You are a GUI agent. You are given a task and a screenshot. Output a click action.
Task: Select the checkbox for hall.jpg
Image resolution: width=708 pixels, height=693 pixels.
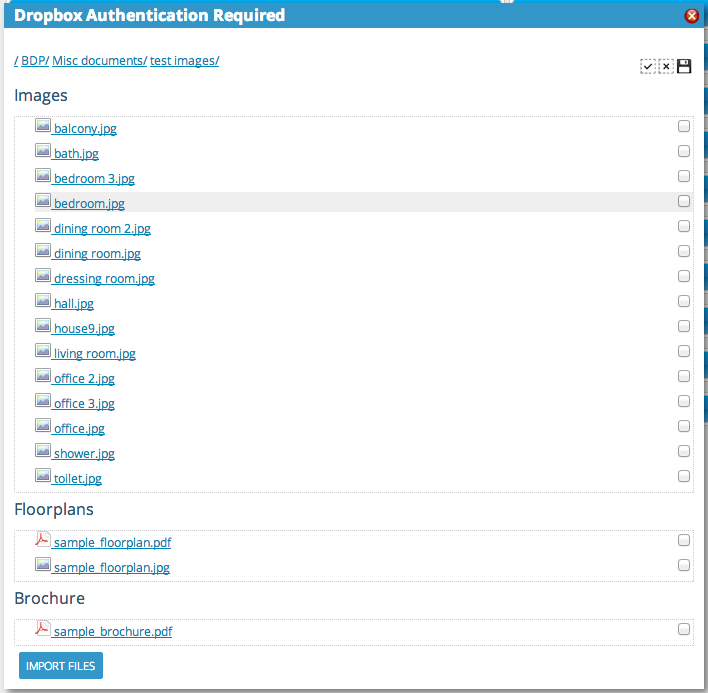point(684,301)
